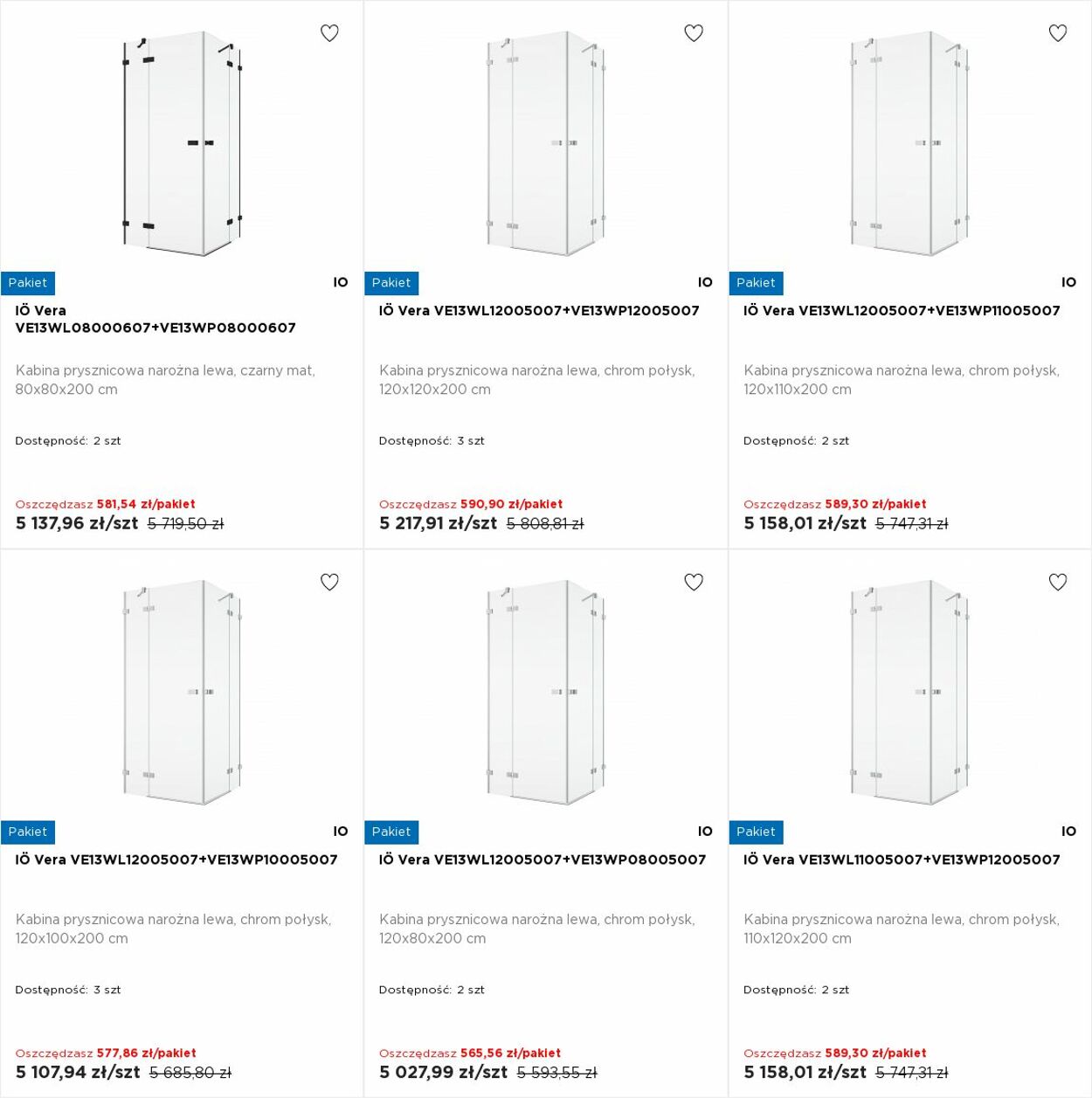
Task: Add the 120x120x200 cabin to wishlist
Action: [x=694, y=33]
